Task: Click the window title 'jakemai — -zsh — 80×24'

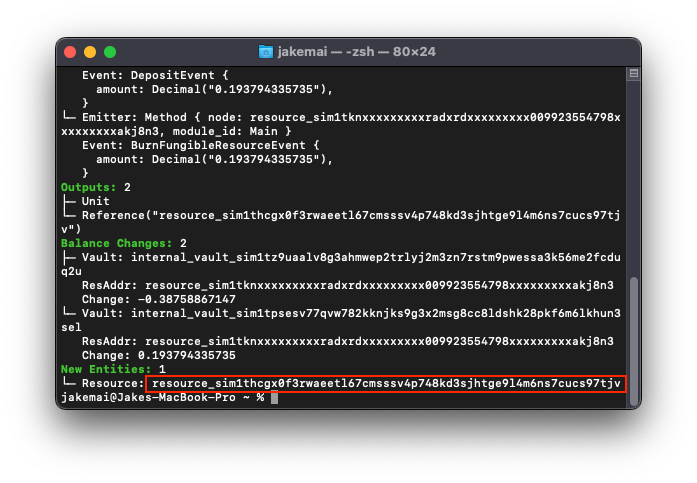Action: click(x=357, y=51)
